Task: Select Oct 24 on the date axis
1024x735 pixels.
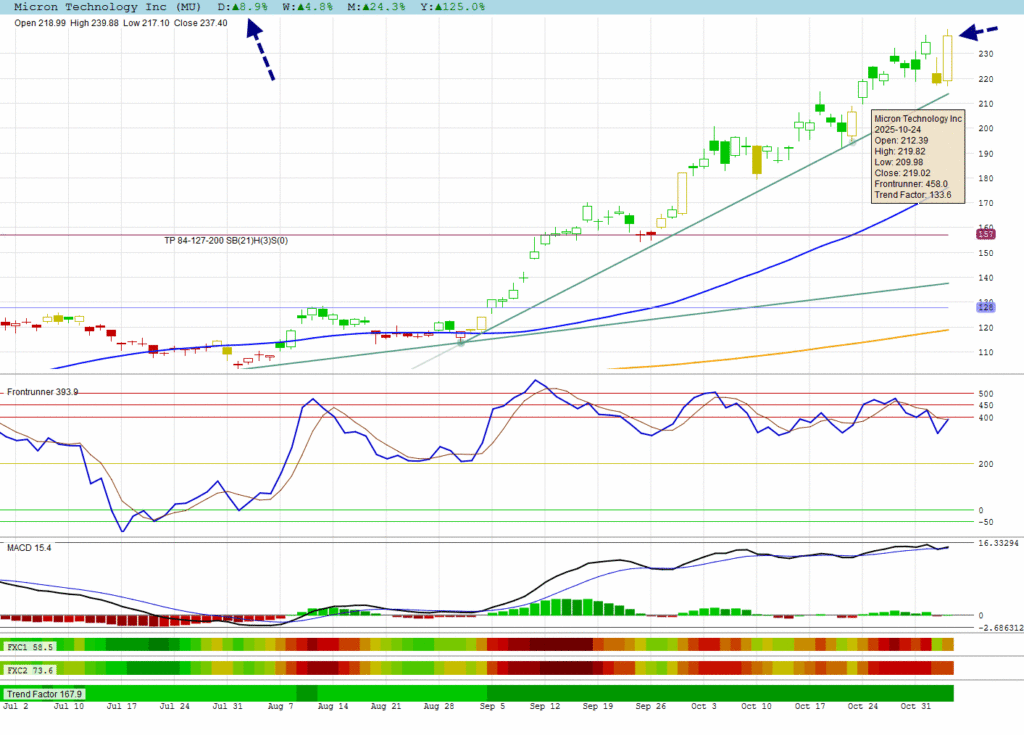Action: coord(863,707)
